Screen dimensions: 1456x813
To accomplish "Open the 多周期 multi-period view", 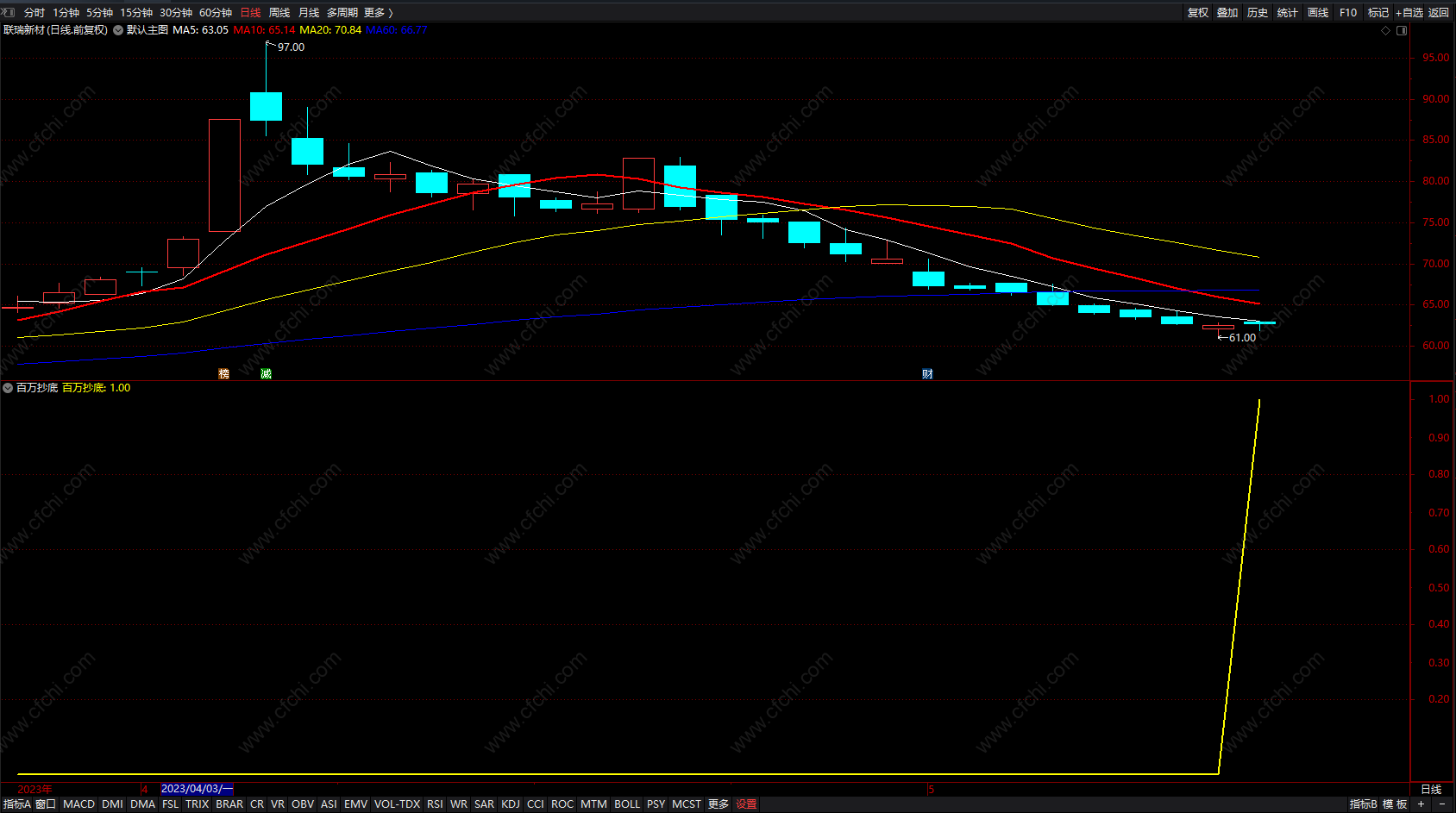I will tap(342, 12).
